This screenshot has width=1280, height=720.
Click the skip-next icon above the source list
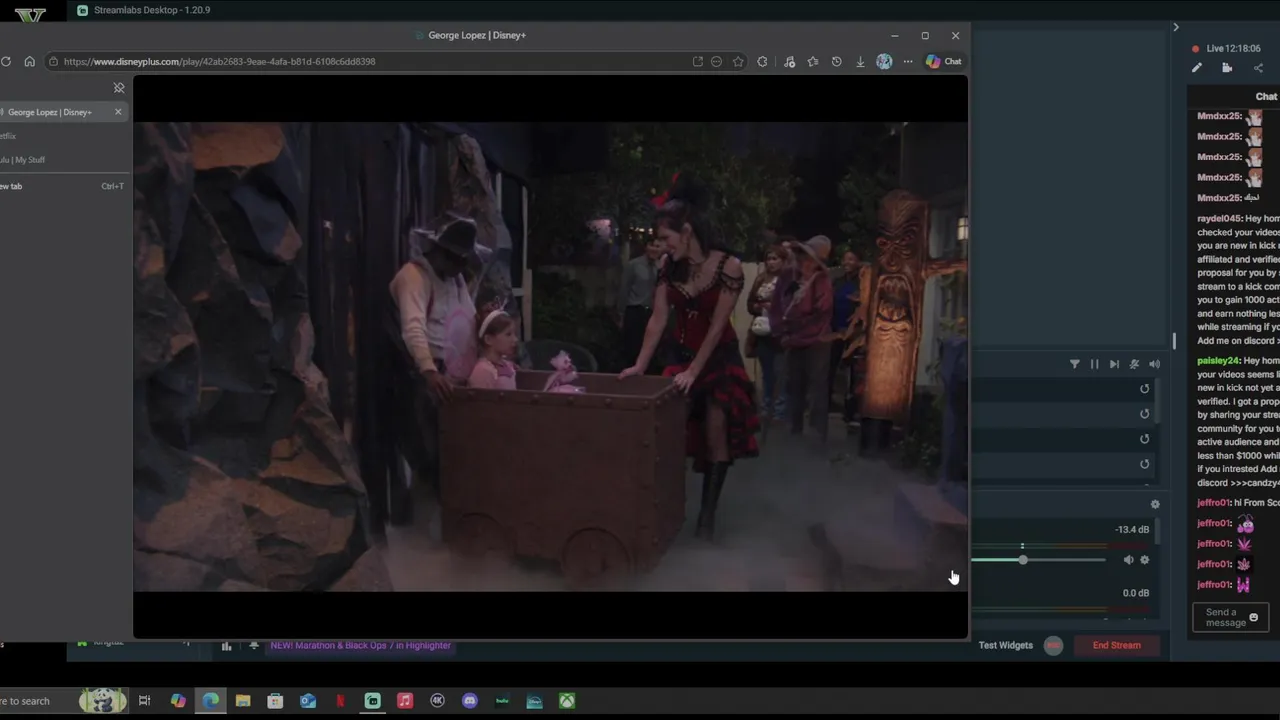(1114, 364)
